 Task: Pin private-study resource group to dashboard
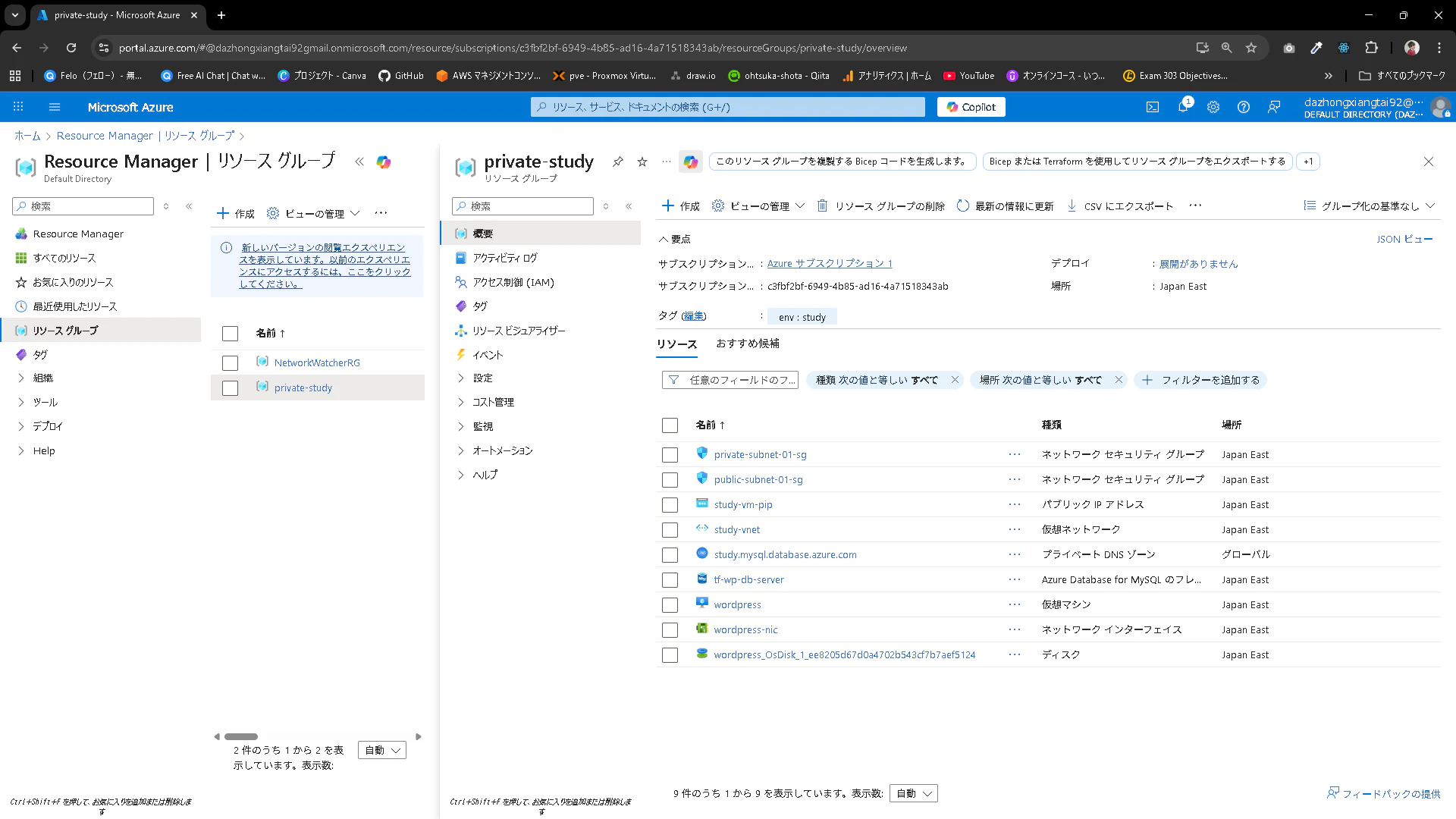pos(618,162)
